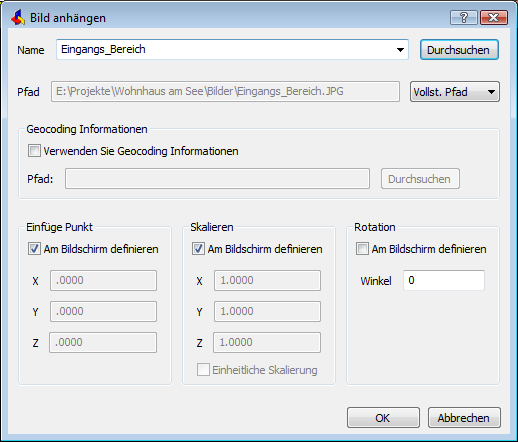Click the Einfüge Punkt X field

pos(103,280)
